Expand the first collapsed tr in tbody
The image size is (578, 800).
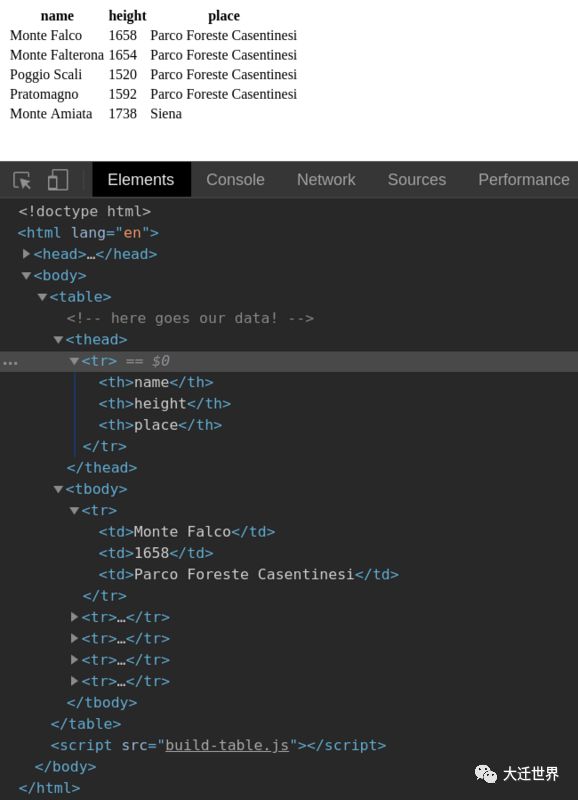[x=74, y=617]
